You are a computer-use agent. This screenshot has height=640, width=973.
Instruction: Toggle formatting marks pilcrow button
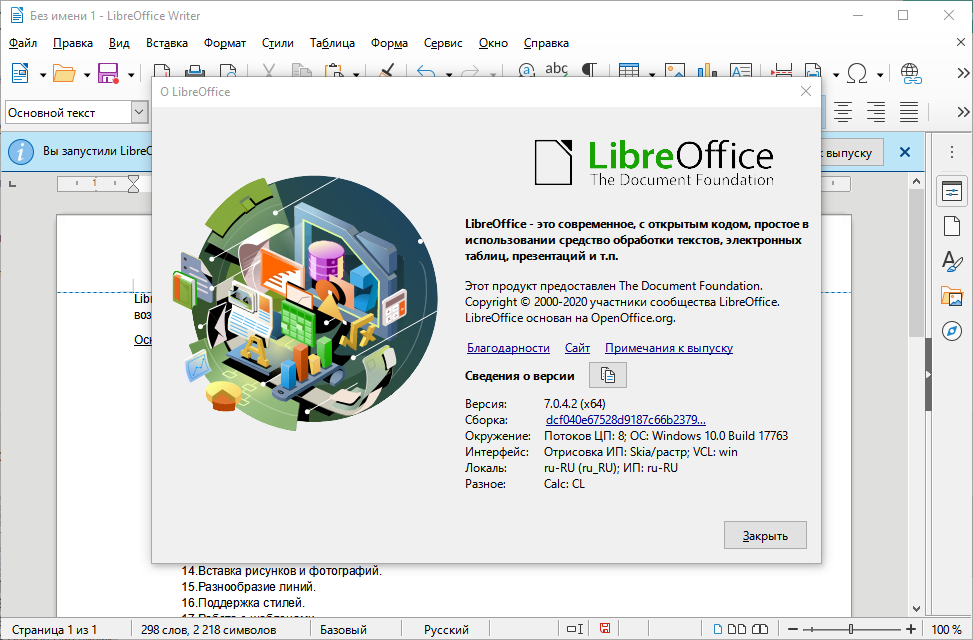pyautogui.click(x=589, y=70)
